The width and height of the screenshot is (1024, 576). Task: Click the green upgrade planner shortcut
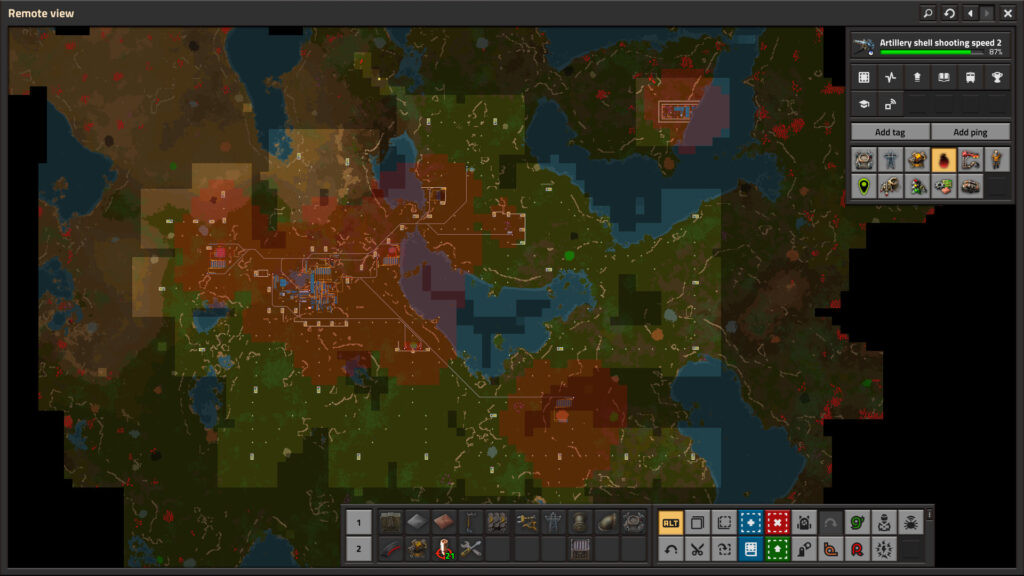pos(777,549)
